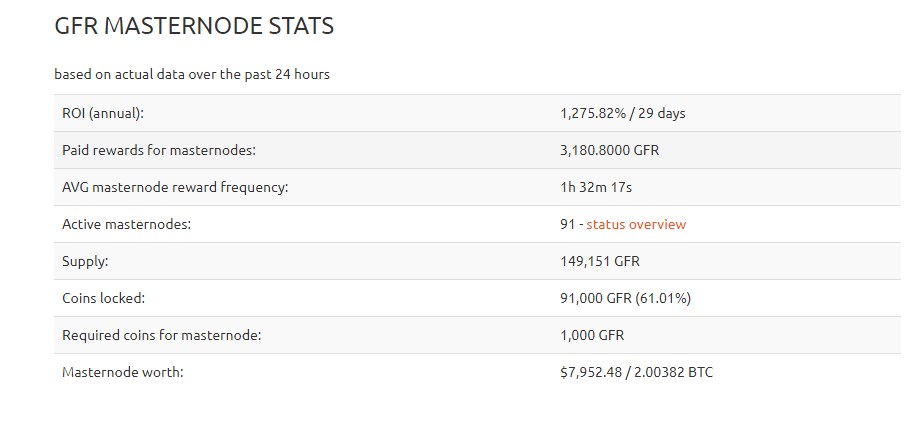Click the 1,275.82% / 29 days value
The width and height of the screenshot is (908, 424).
point(623,114)
